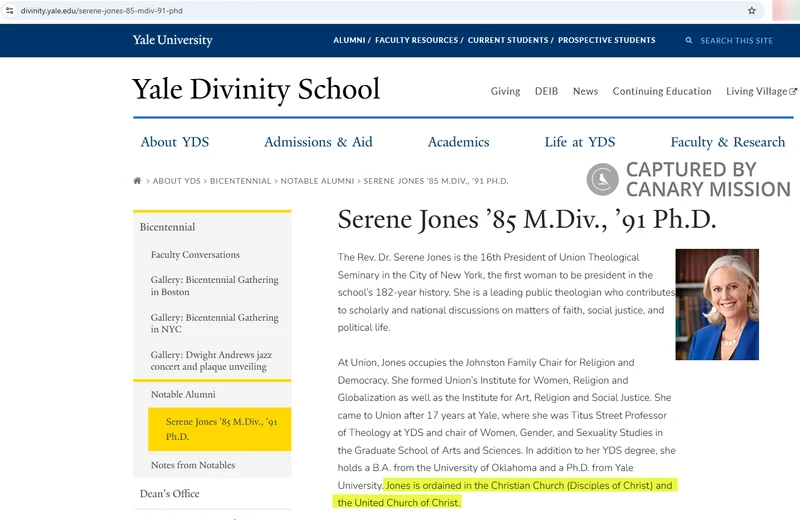Click the site info icon in address bar
The width and height of the screenshot is (800, 520).
coord(9,10)
